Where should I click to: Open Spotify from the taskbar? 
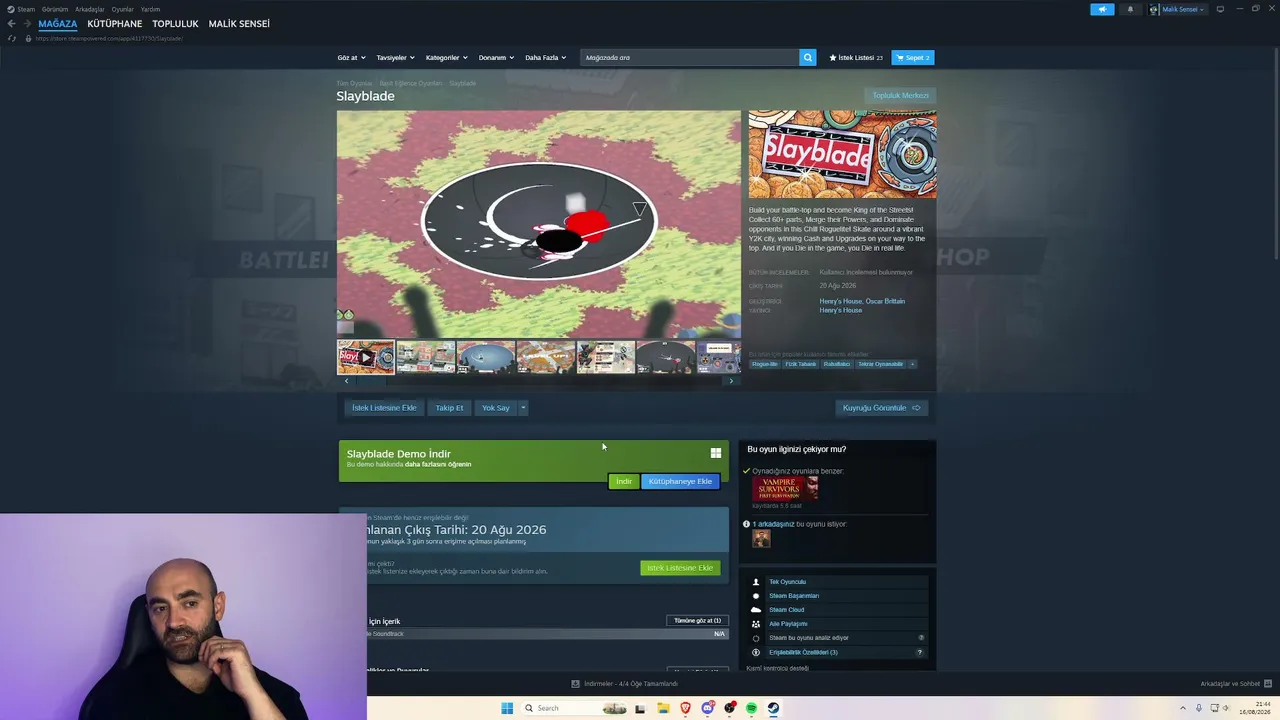click(751, 708)
